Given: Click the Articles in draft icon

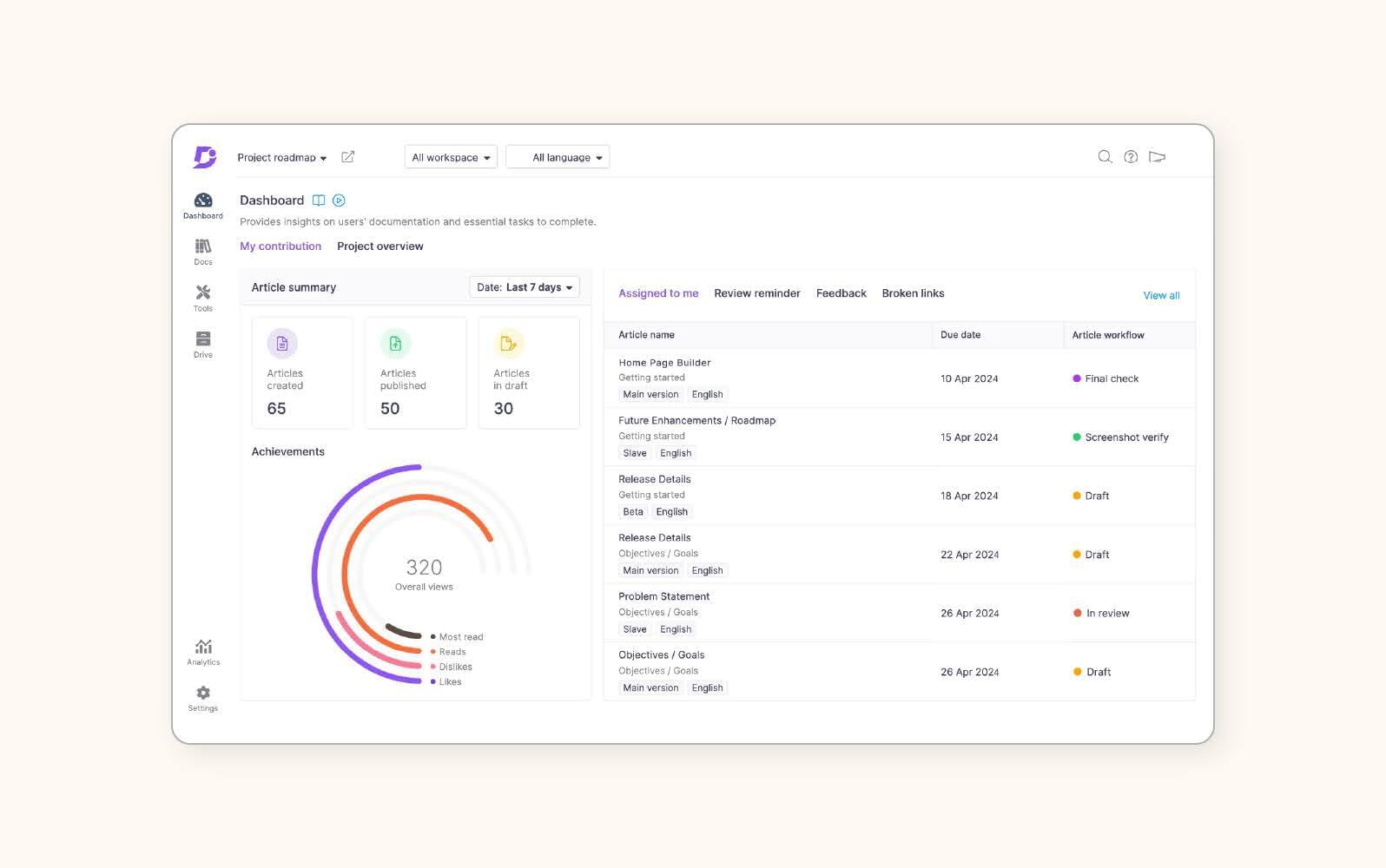Looking at the screenshot, I should pyautogui.click(x=509, y=344).
